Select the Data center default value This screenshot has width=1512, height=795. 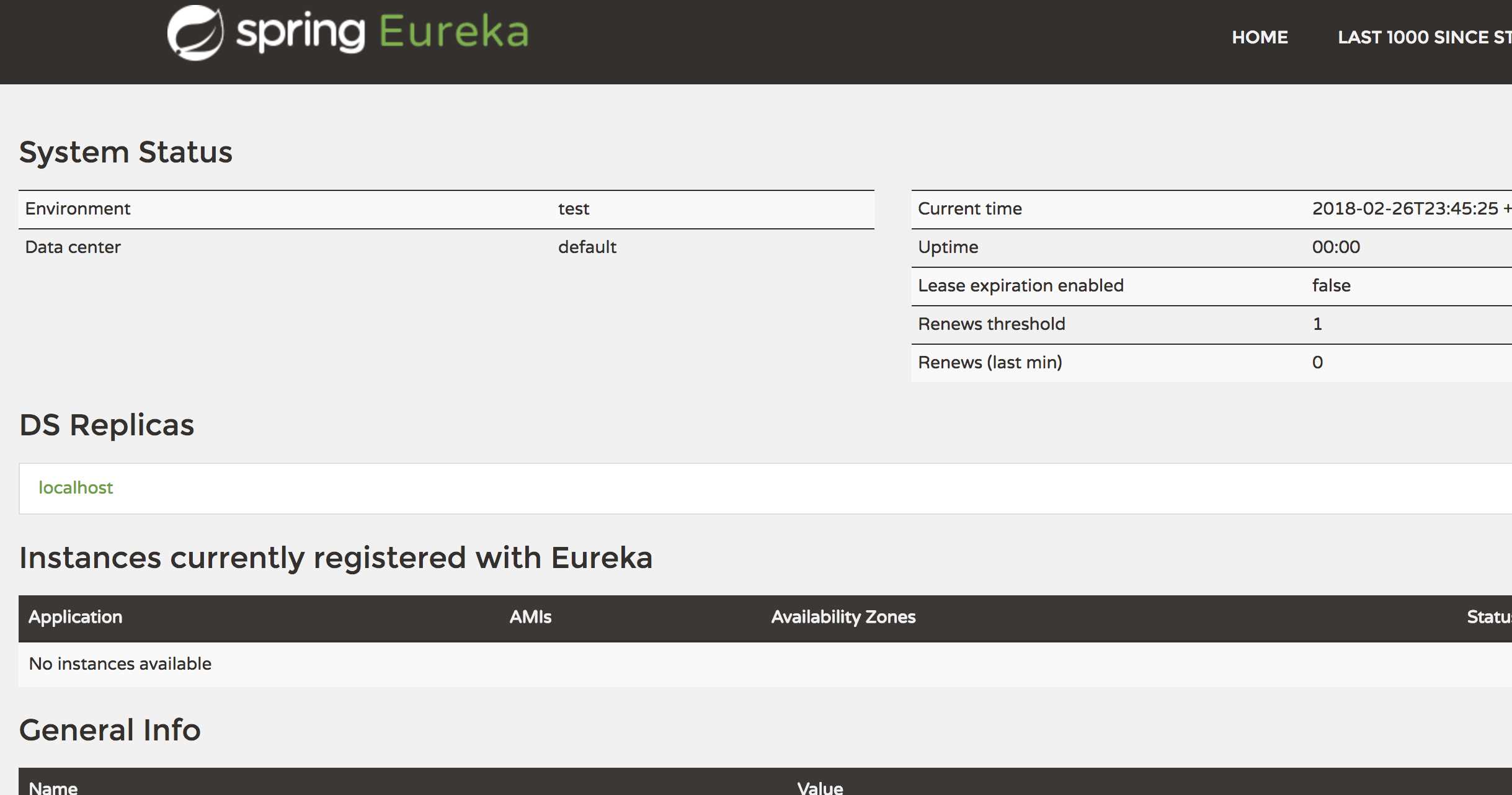[x=586, y=247]
